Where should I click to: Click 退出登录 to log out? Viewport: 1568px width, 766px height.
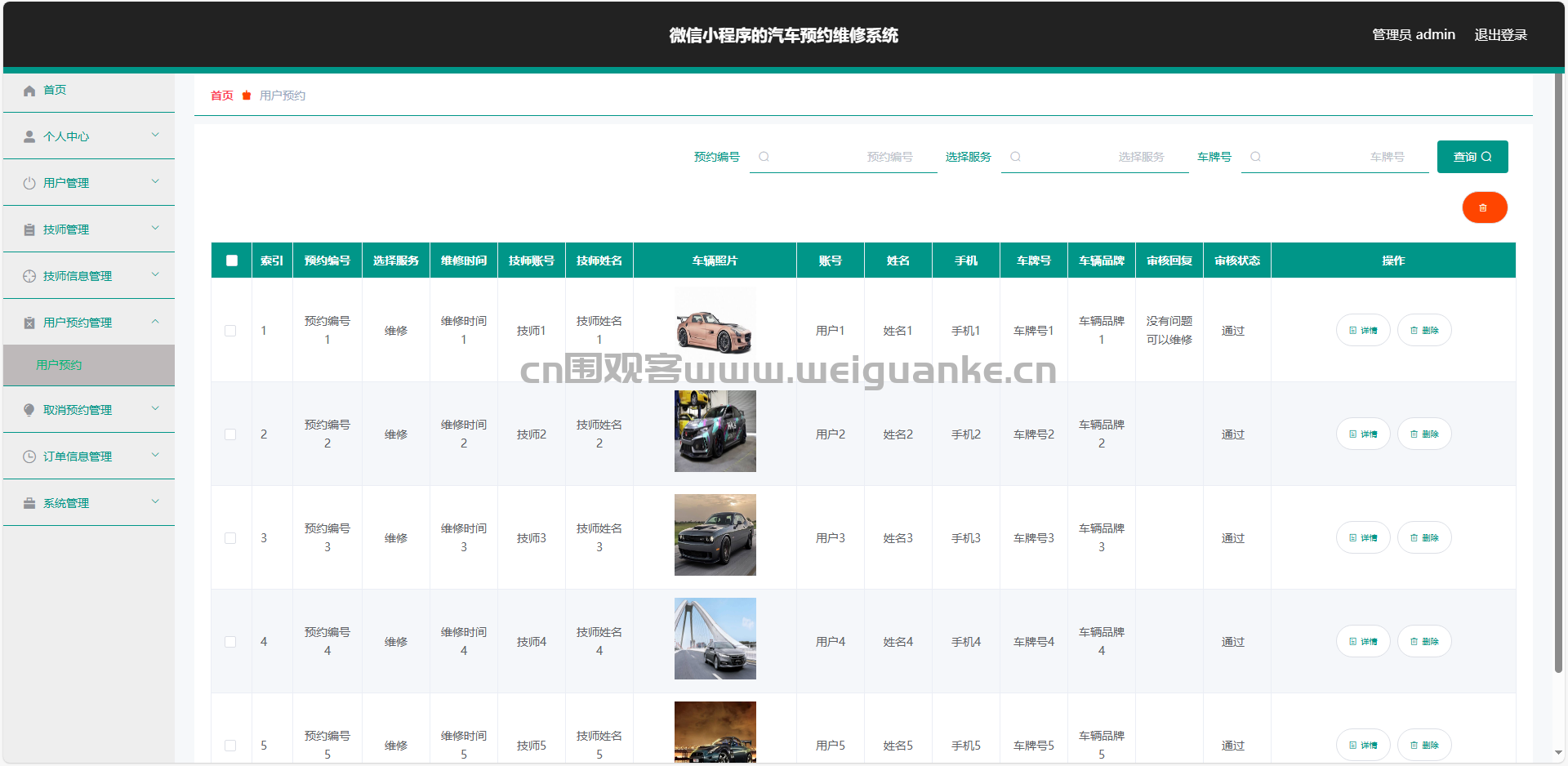(1500, 35)
